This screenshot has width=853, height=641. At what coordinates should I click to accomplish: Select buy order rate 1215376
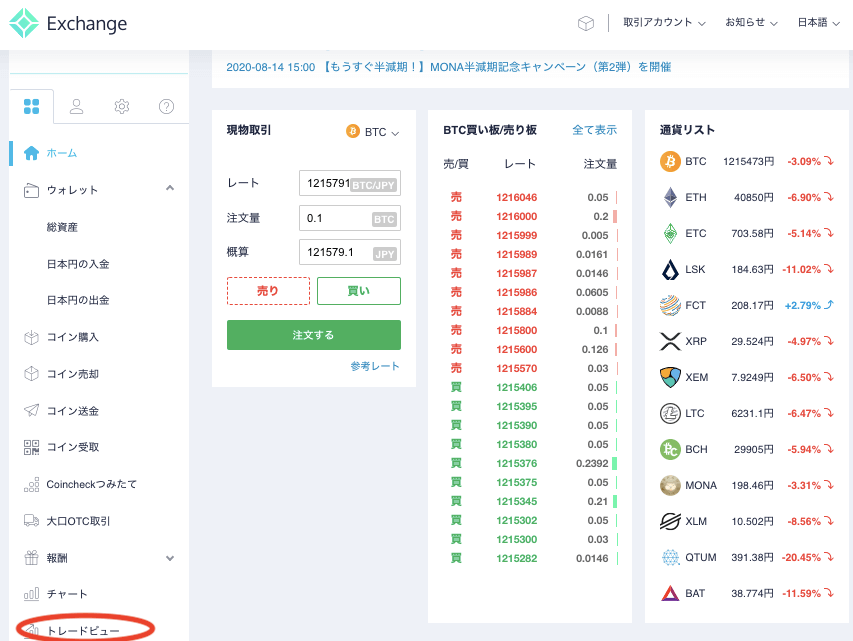[x=516, y=464]
